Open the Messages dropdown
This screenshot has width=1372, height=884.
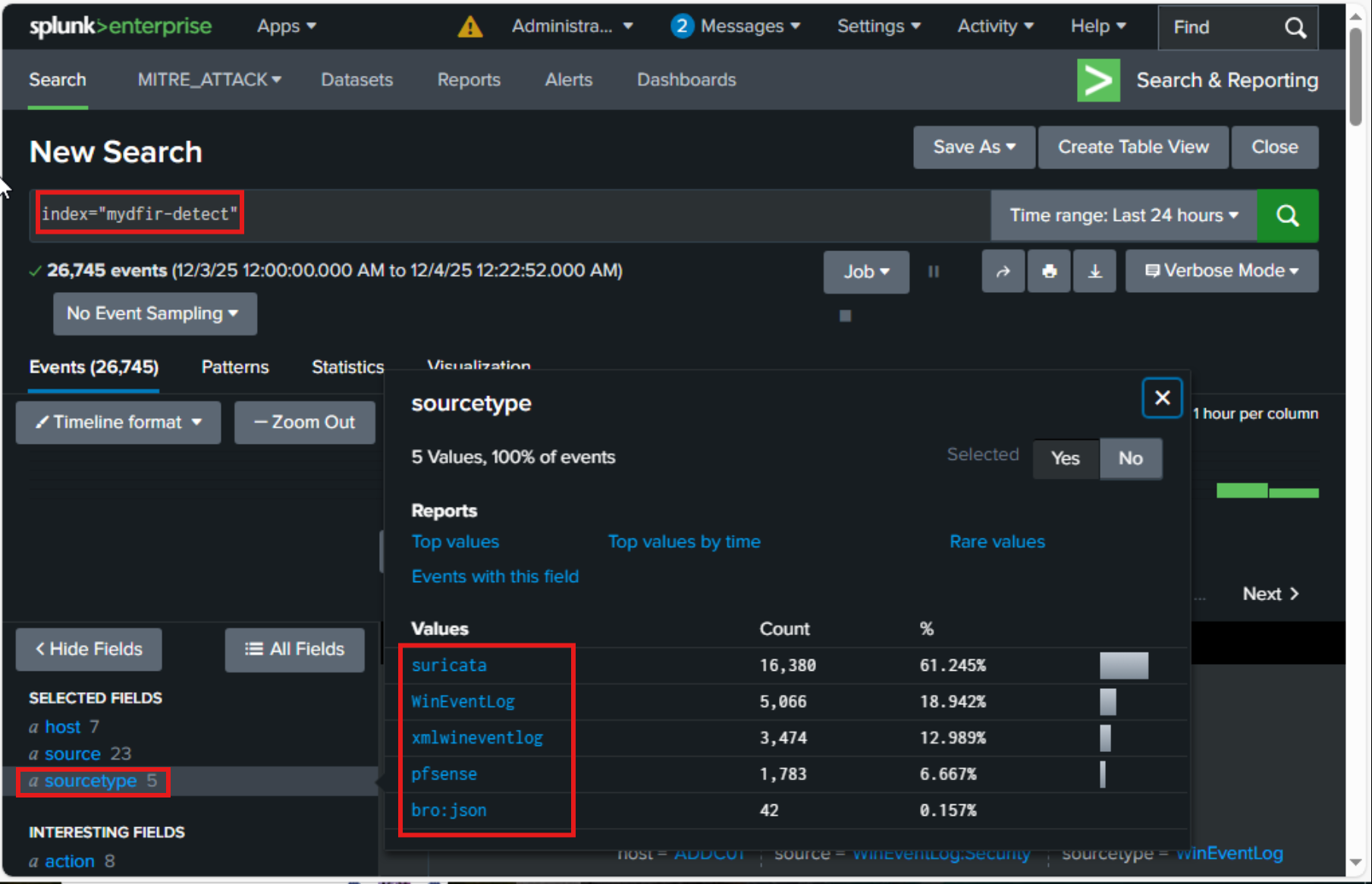coord(750,27)
